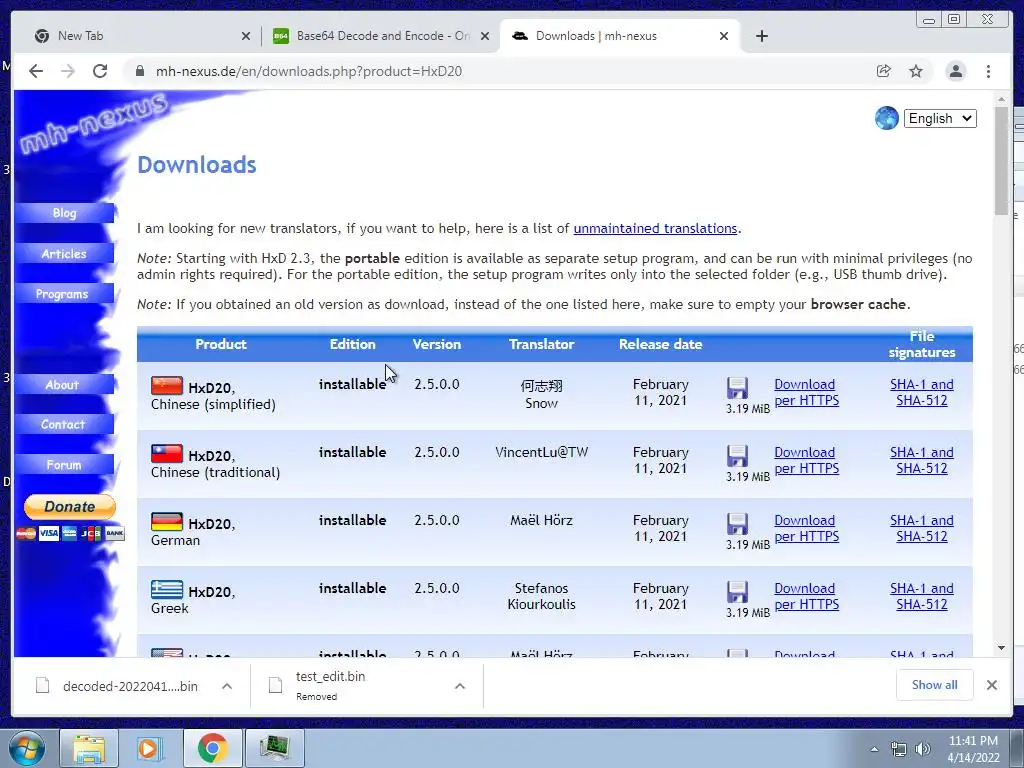
Task: Click the browser forward arrow
Action: coord(68,71)
